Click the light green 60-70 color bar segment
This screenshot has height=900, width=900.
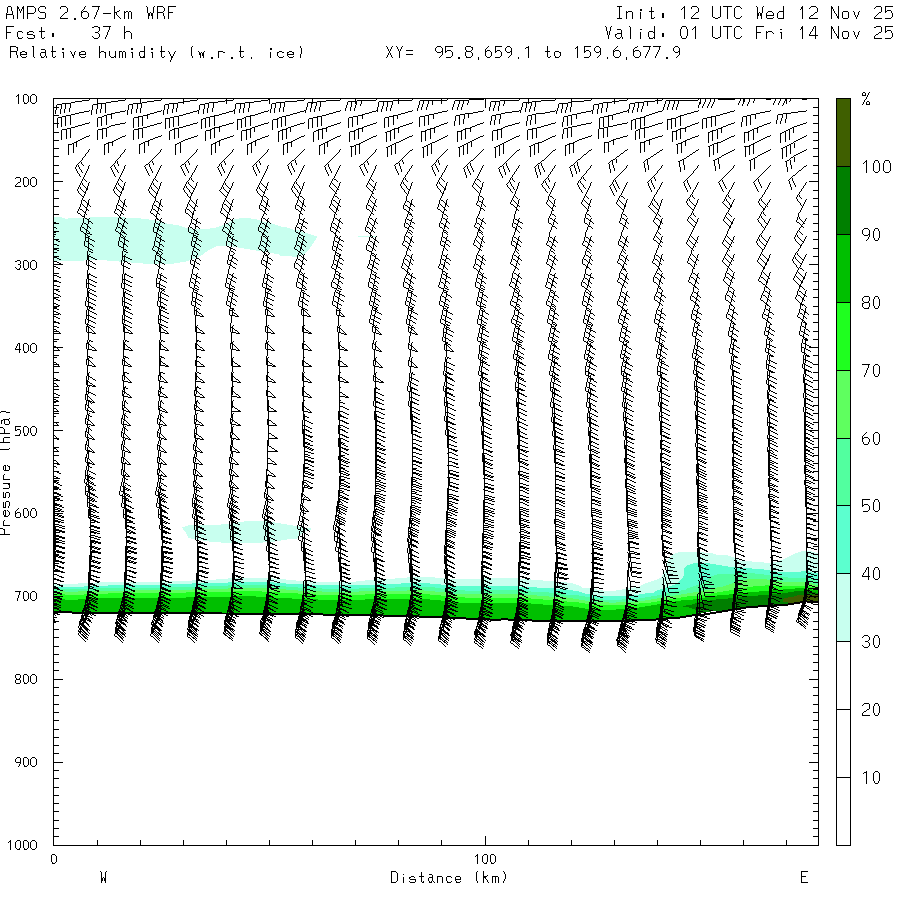click(x=843, y=404)
